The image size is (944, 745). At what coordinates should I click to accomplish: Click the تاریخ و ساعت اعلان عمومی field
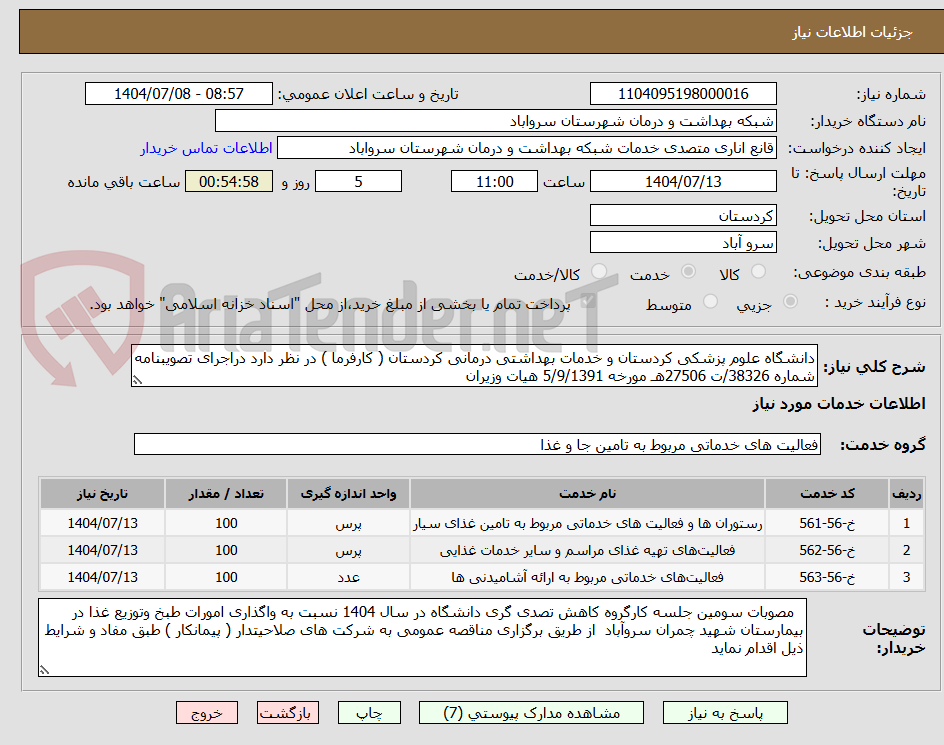pyautogui.click(x=176, y=93)
